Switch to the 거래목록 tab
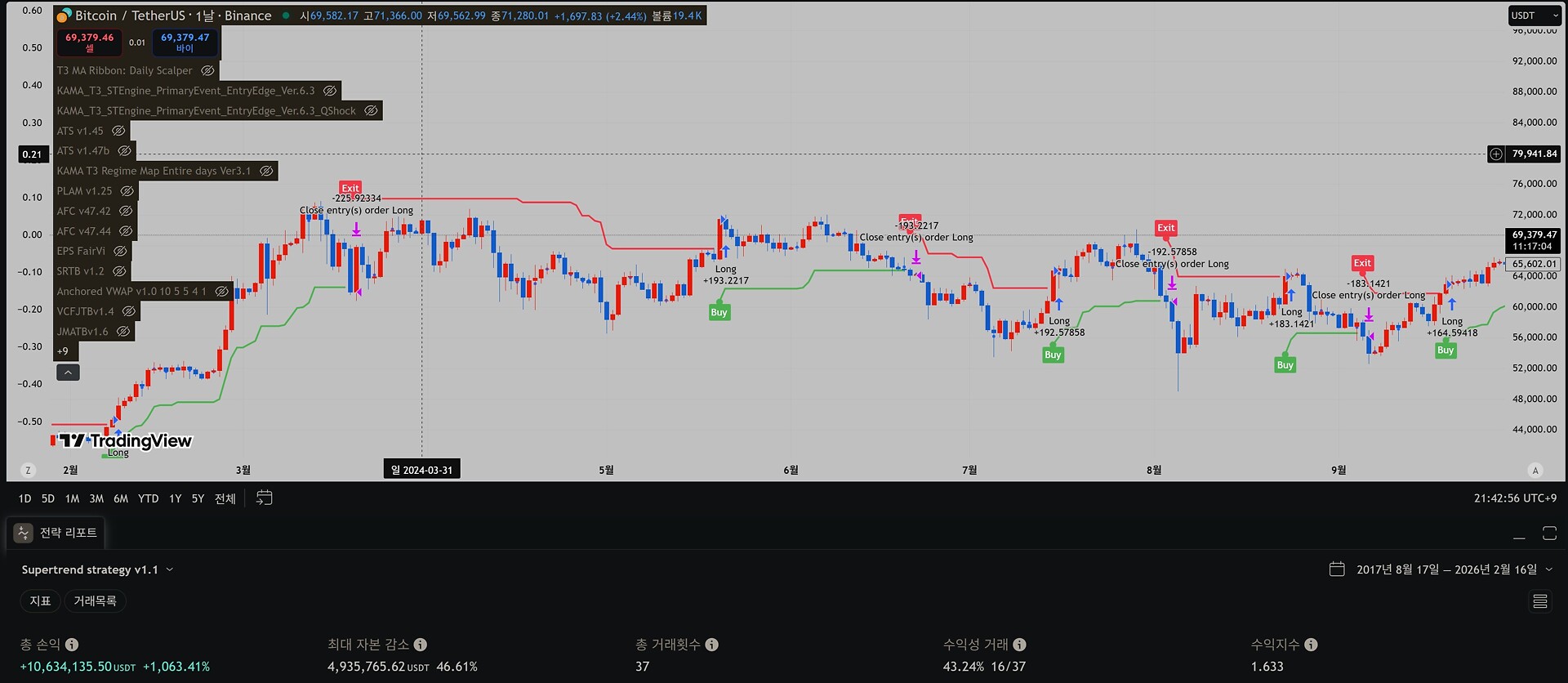This screenshot has height=683, width=1568. [x=95, y=601]
